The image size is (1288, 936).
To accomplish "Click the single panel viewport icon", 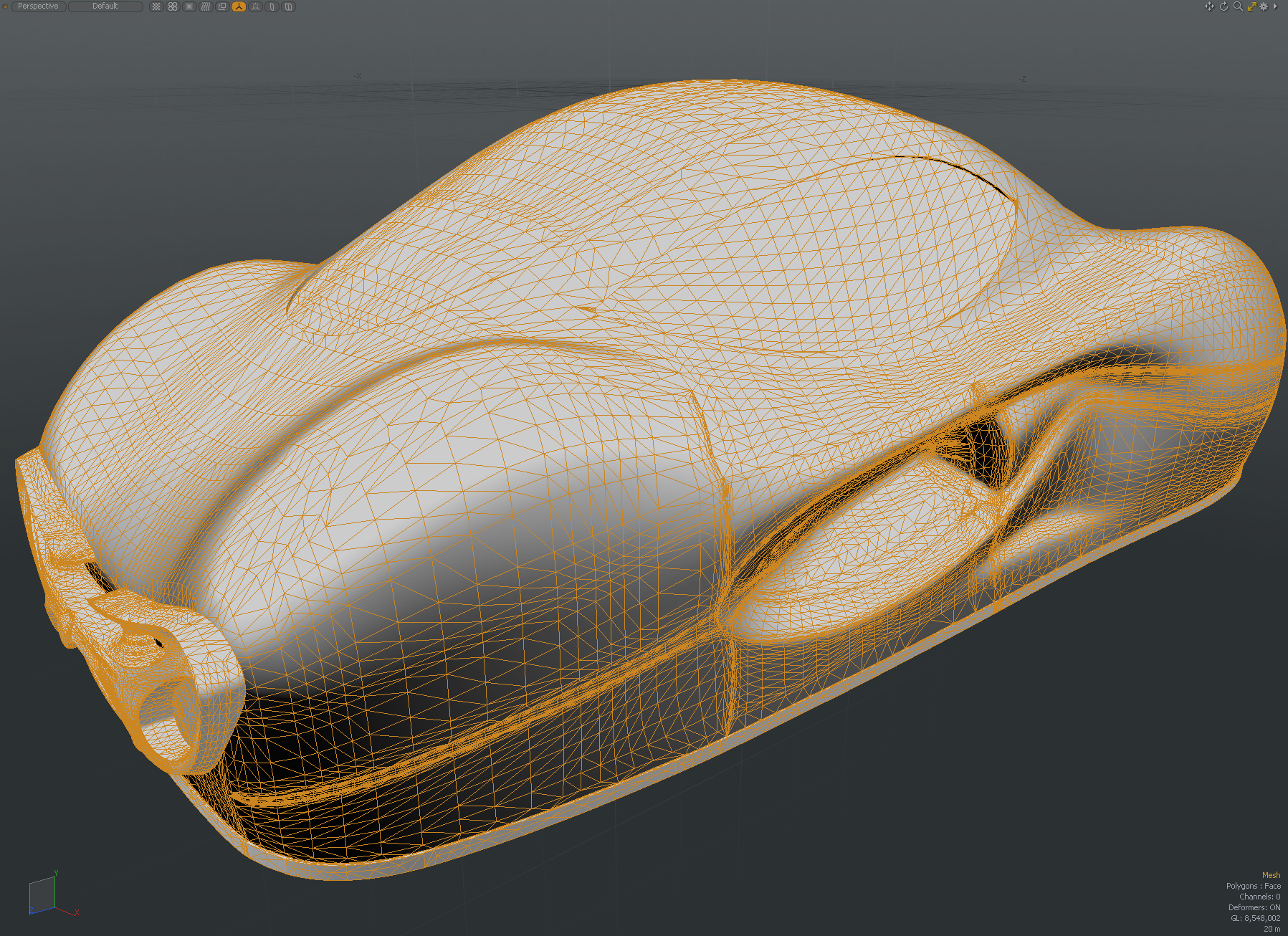I will [272, 6].
